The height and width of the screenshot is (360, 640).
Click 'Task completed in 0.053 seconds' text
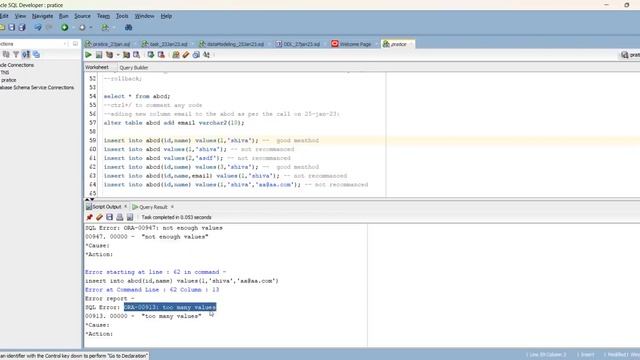(176, 217)
